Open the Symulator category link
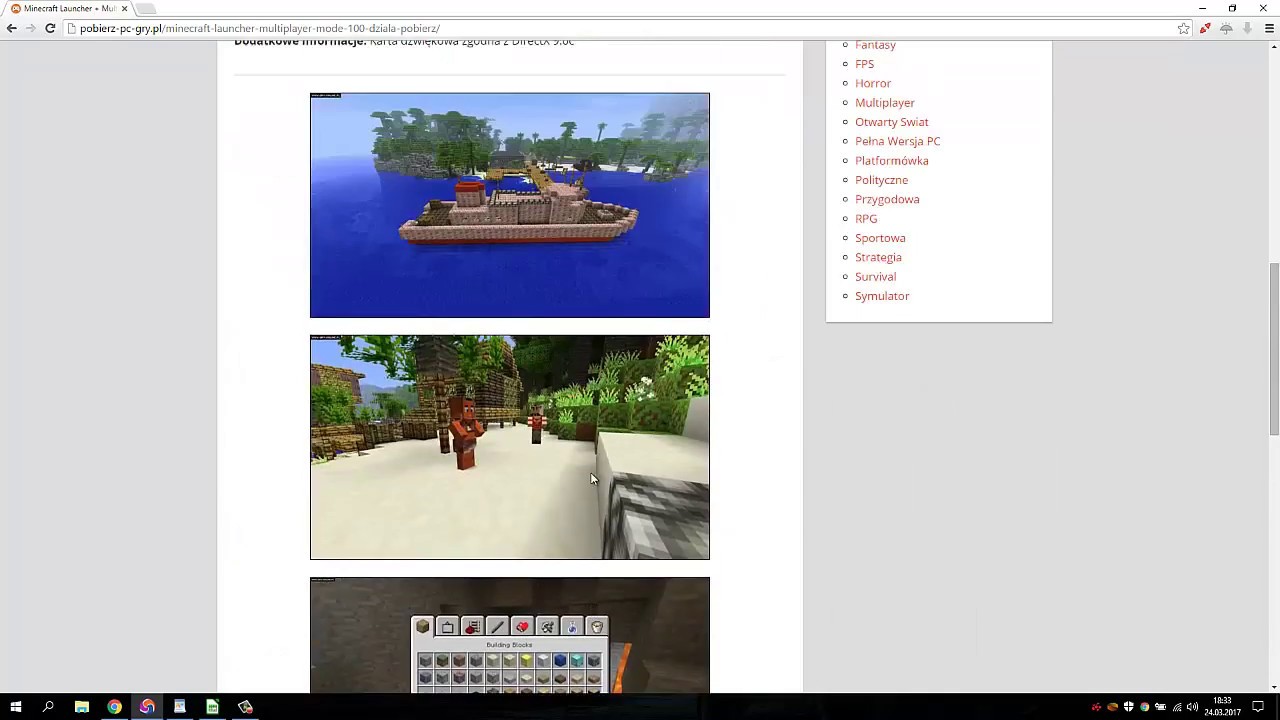1280x720 pixels. [882, 296]
